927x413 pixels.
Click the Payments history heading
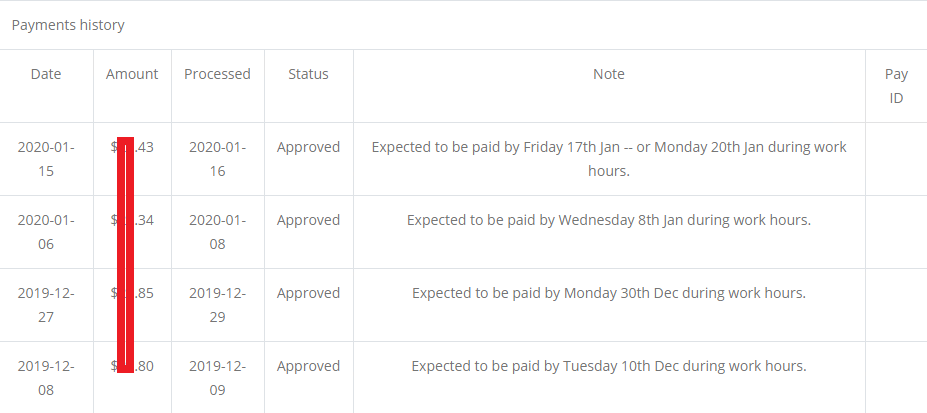tap(68, 25)
